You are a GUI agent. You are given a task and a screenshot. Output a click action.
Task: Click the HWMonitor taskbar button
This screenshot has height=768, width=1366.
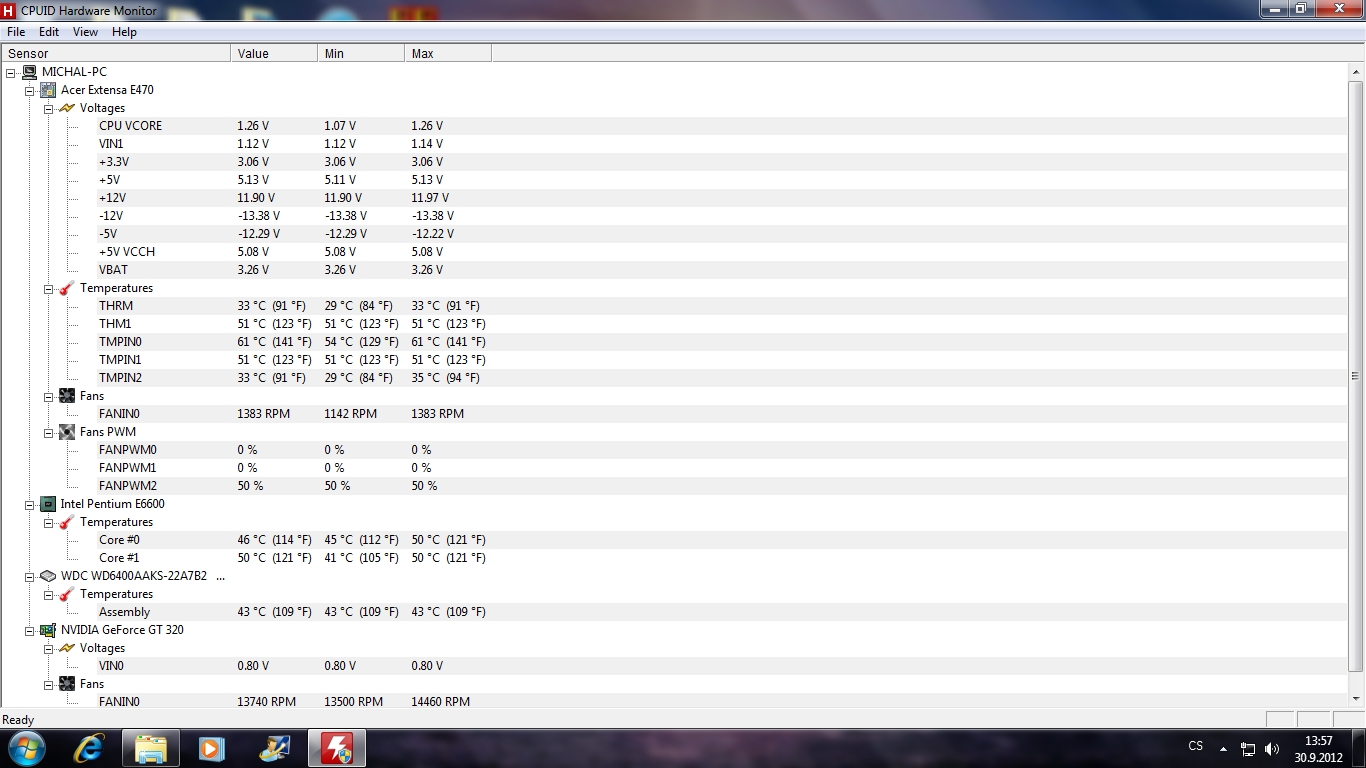click(336, 748)
